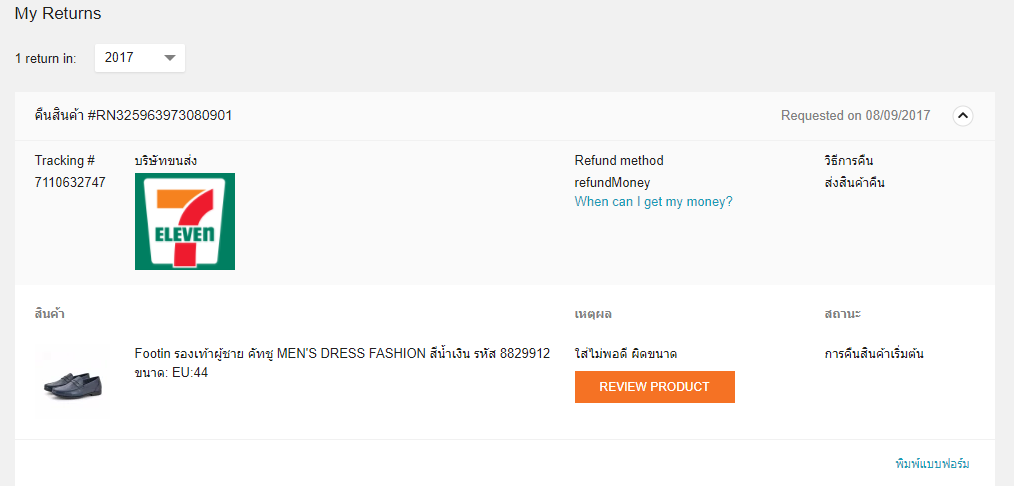Click the refundMoney refund method value

(612, 182)
